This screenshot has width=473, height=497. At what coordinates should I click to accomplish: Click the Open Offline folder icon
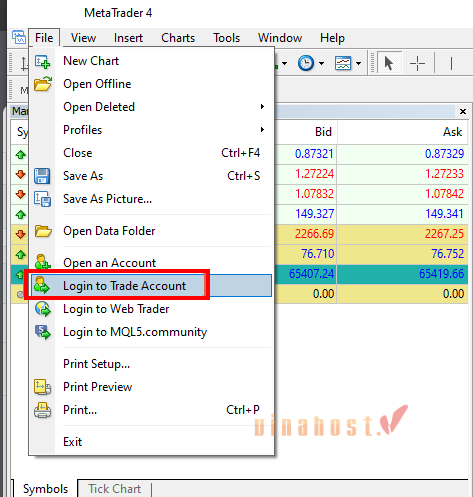(x=43, y=84)
